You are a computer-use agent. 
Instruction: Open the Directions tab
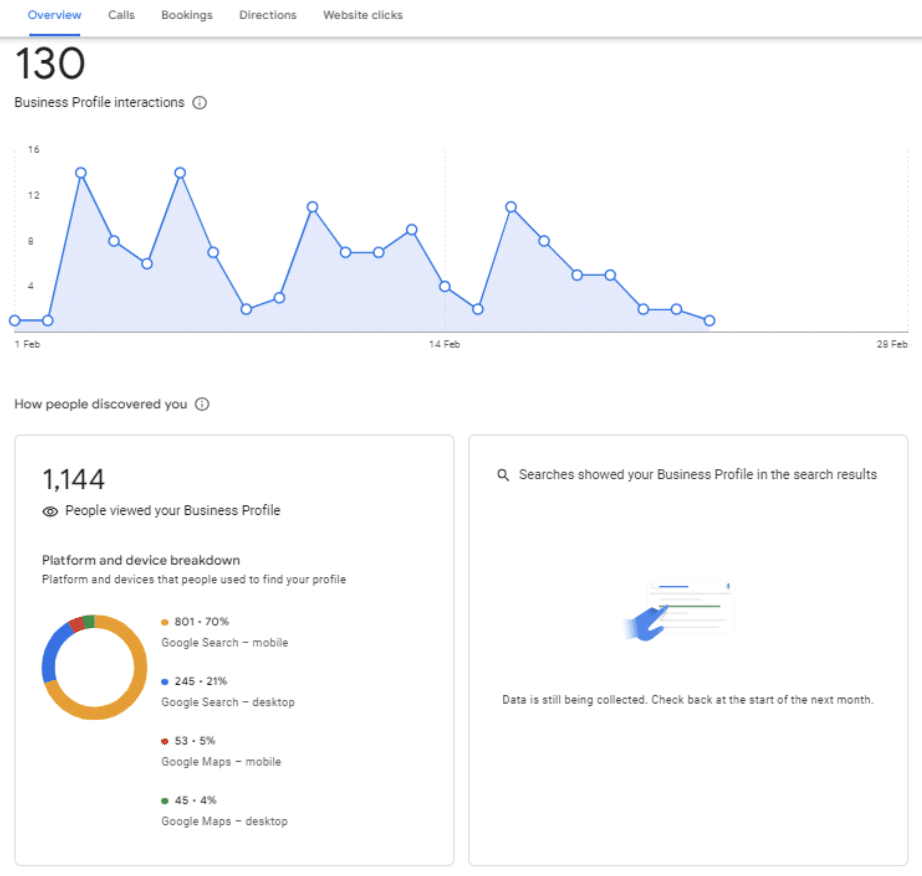coord(268,15)
